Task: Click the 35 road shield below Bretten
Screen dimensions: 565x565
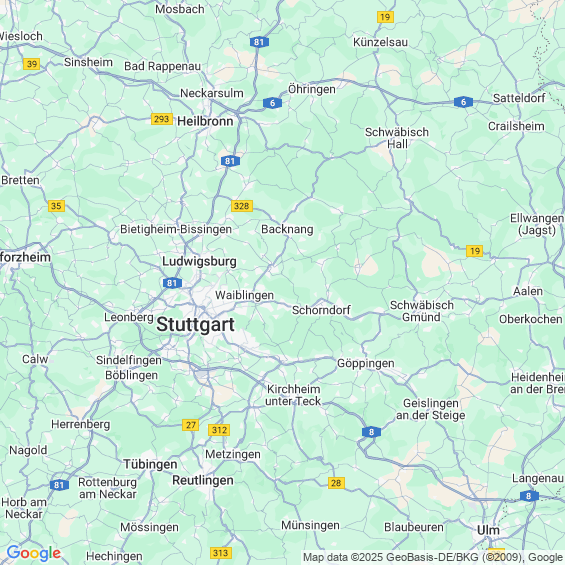Action: [x=56, y=206]
